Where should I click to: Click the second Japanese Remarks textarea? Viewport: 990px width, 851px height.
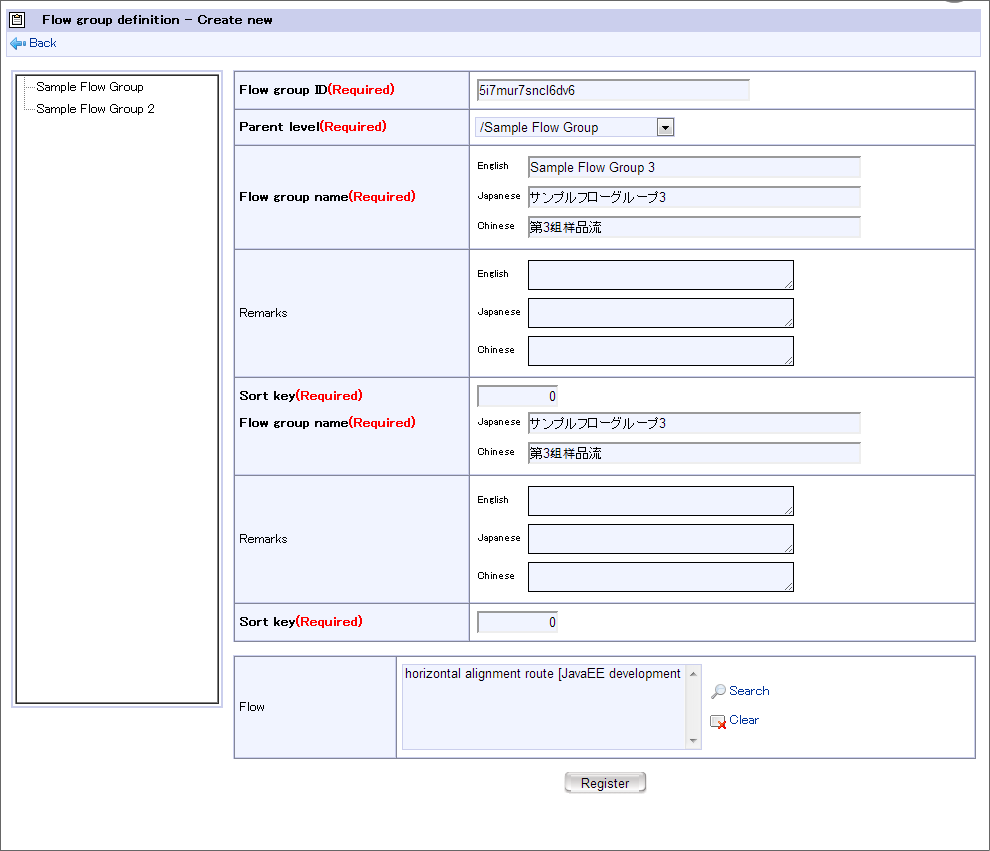pyautogui.click(x=660, y=539)
